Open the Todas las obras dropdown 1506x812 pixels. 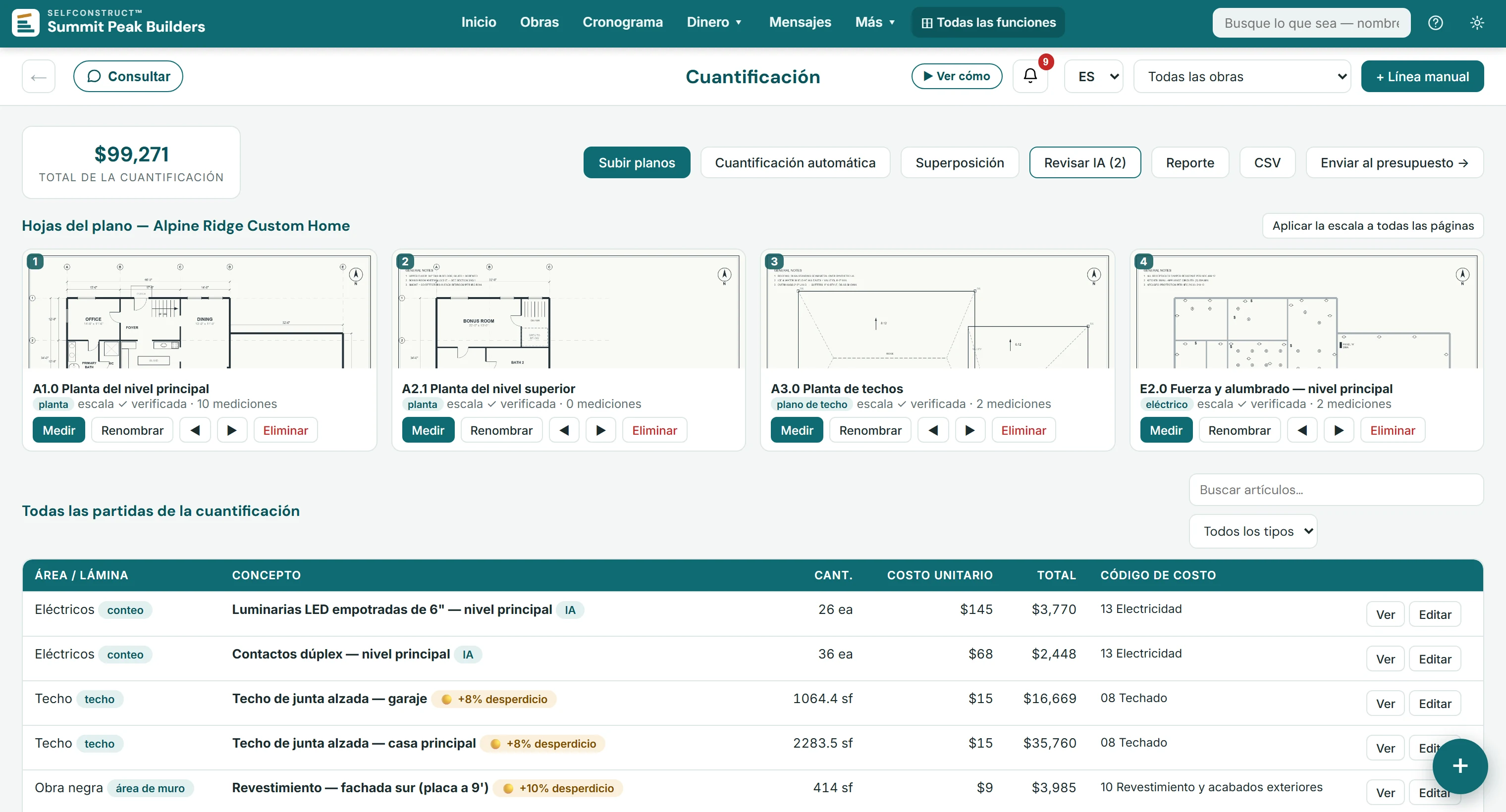[x=1242, y=76]
